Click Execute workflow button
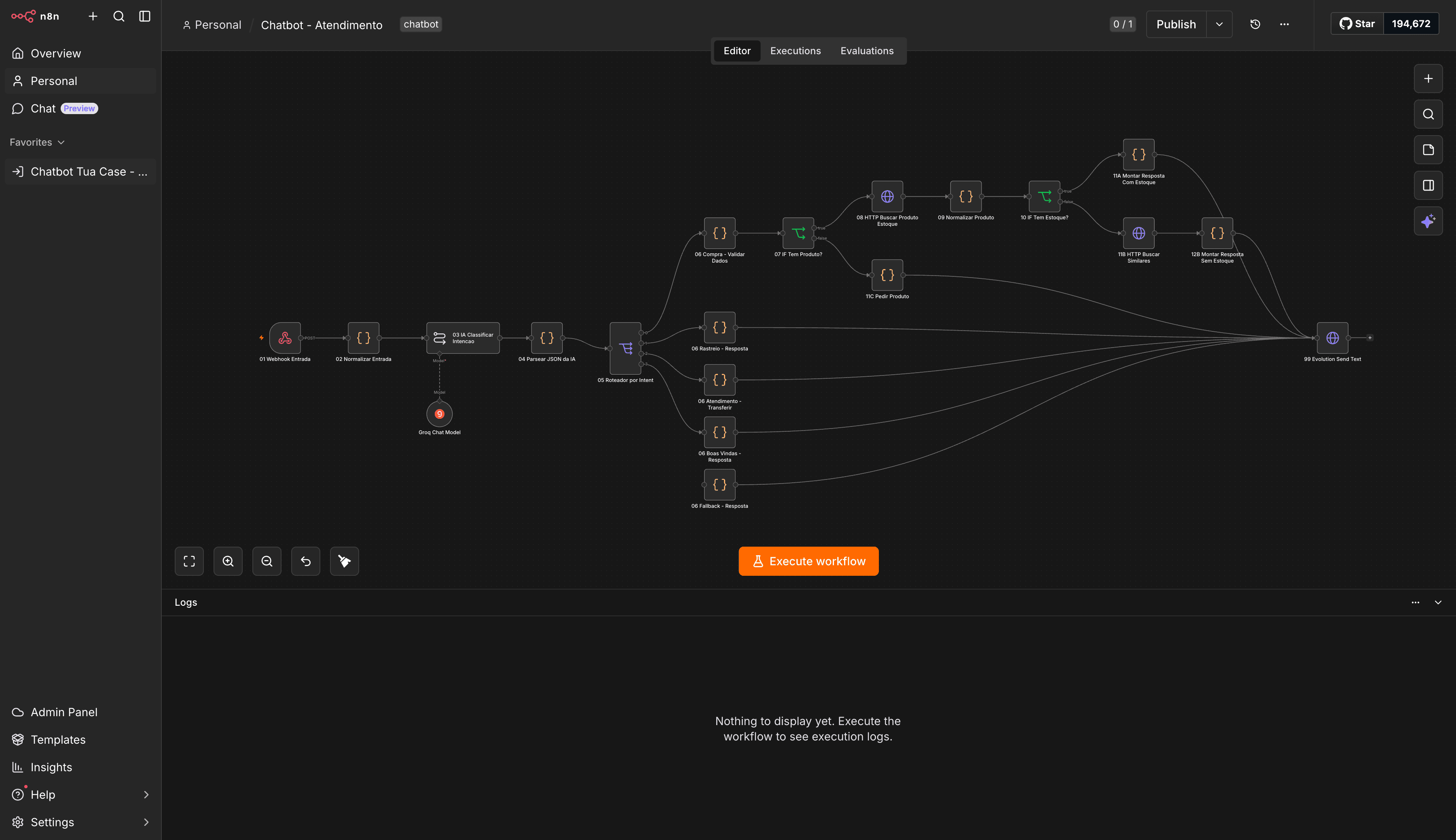This screenshot has width=1456, height=840. (x=808, y=561)
